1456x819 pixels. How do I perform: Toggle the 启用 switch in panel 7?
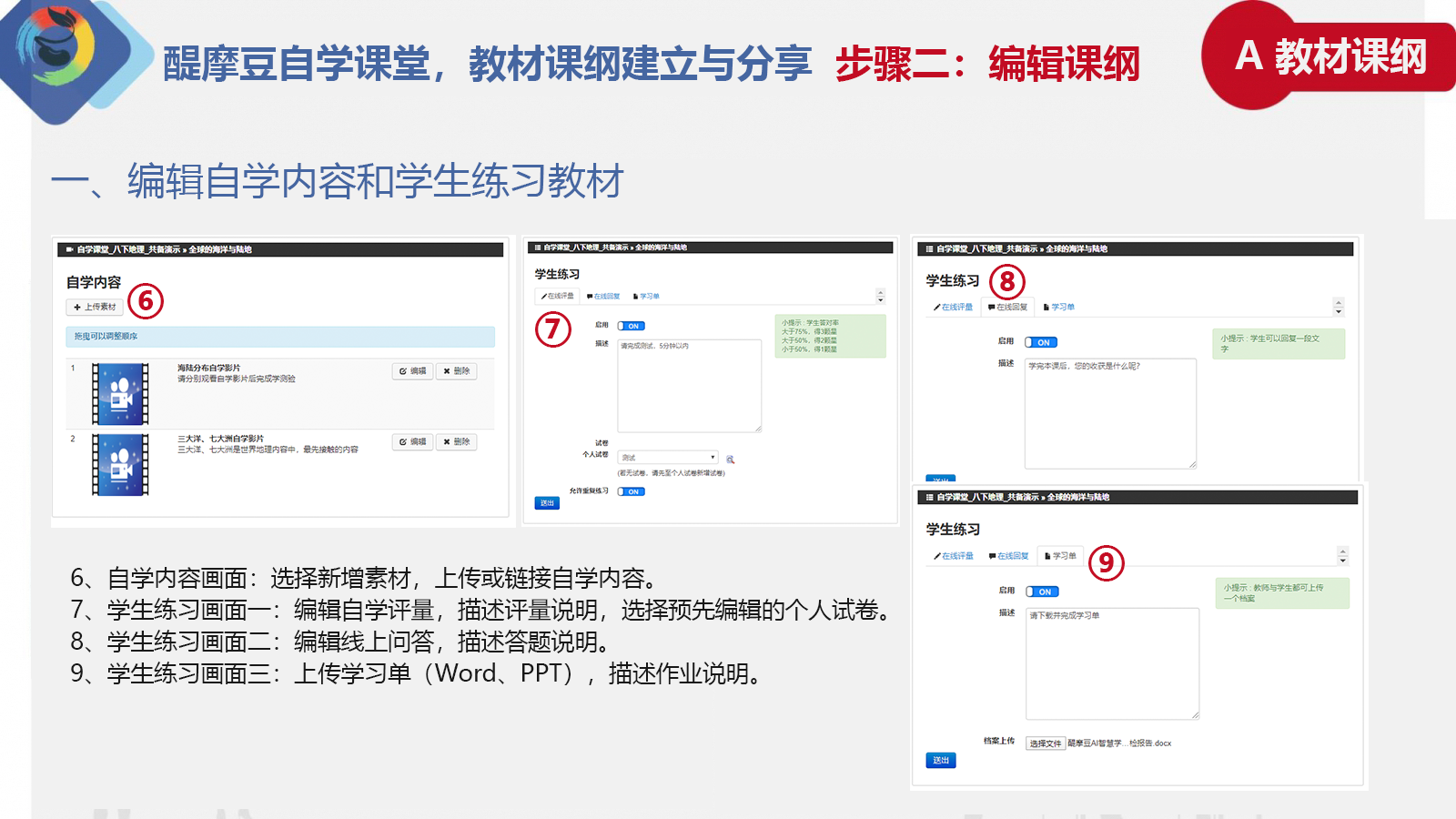(x=631, y=326)
